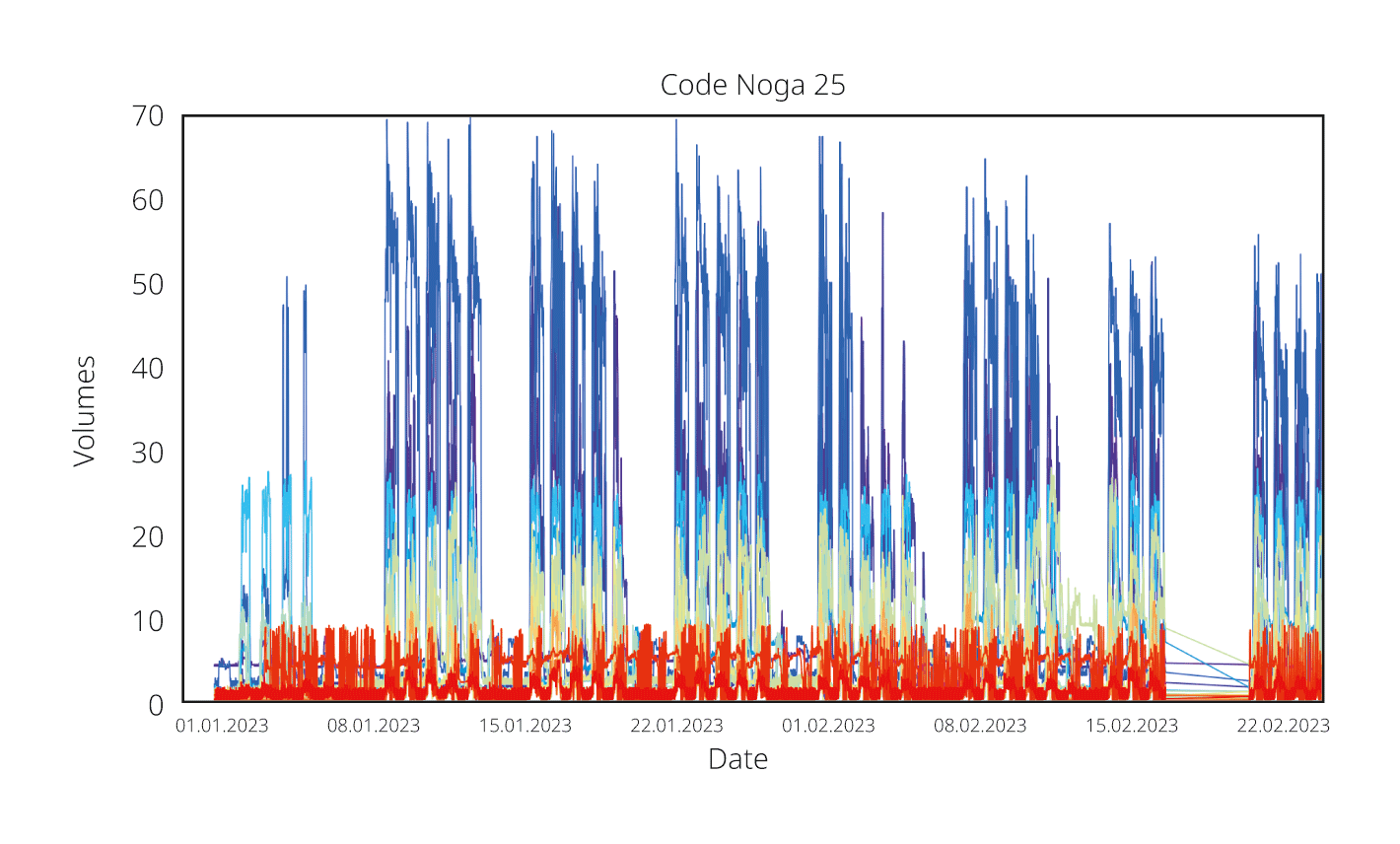Pick the 22.01.2023 date tick label
The width and height of the screenshot is (1400, 844).
click(x=676, y=727)
